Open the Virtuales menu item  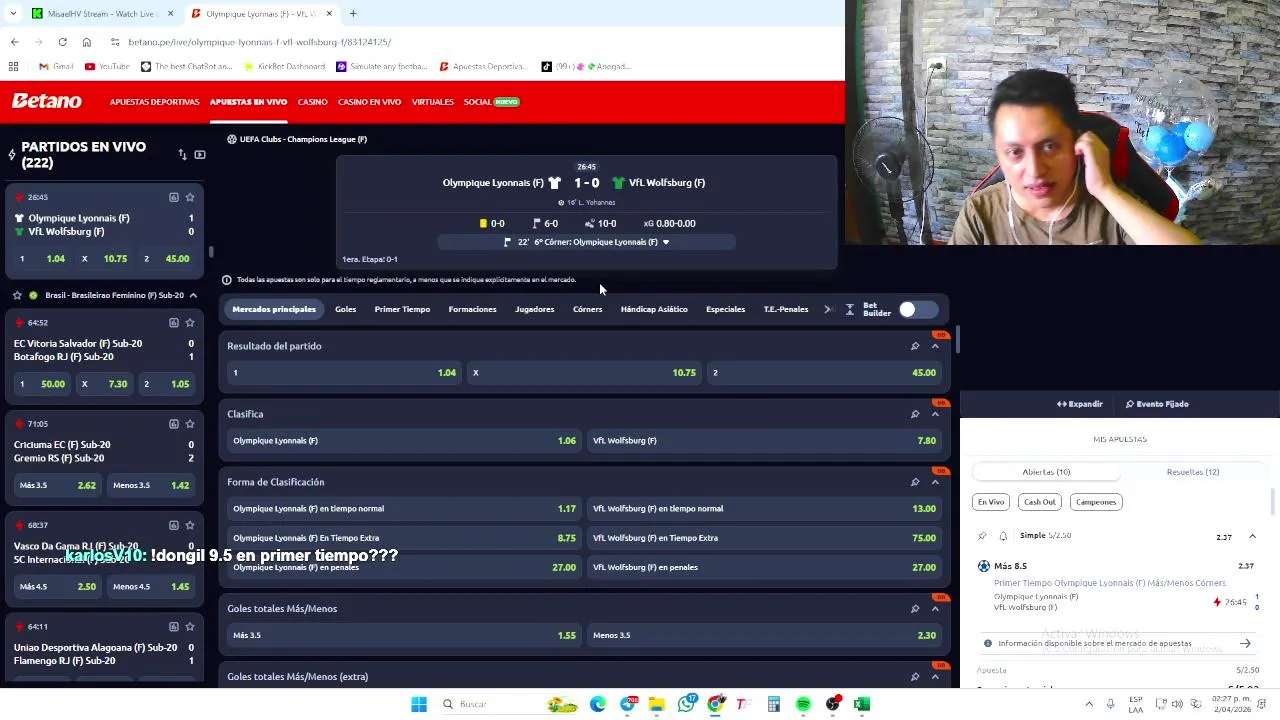[433, 102]
